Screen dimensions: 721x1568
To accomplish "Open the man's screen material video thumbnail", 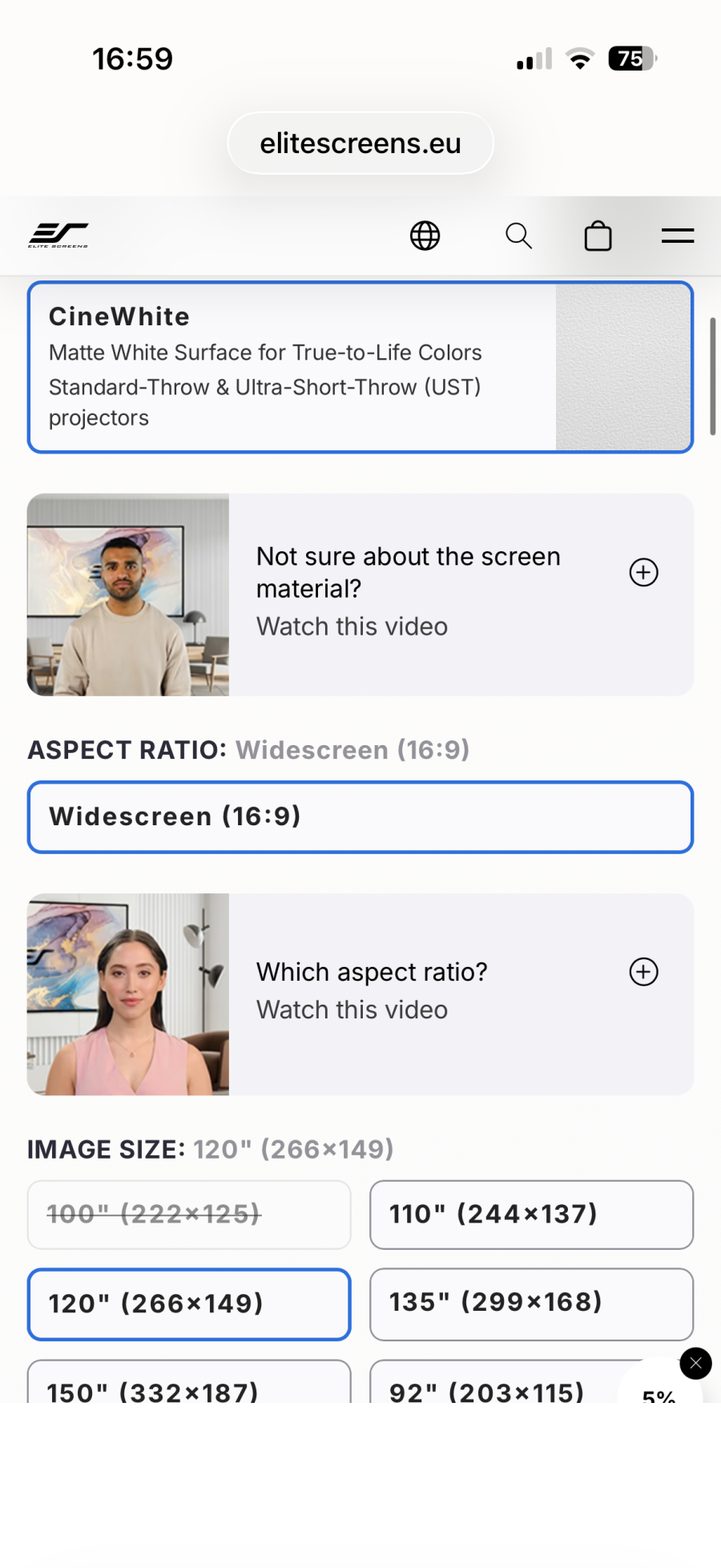I will pyautogui.click(x=128, y=595).
